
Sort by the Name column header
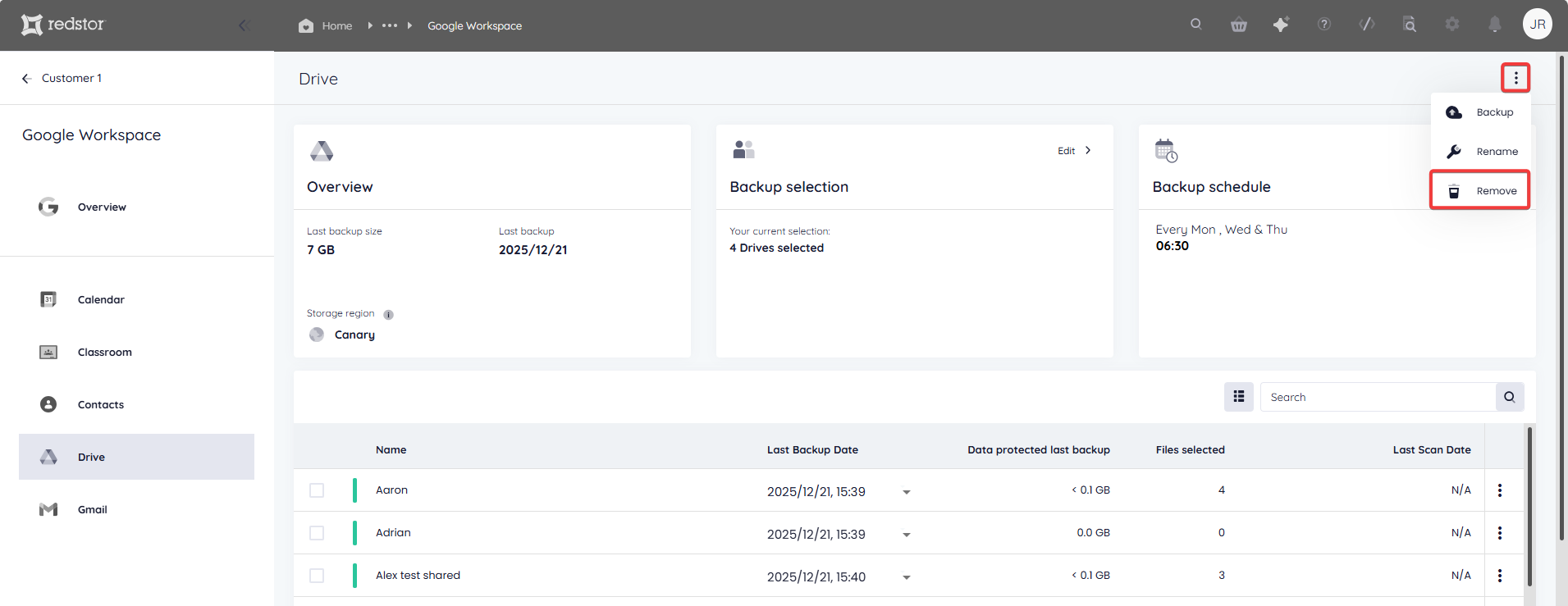(391, 449)
